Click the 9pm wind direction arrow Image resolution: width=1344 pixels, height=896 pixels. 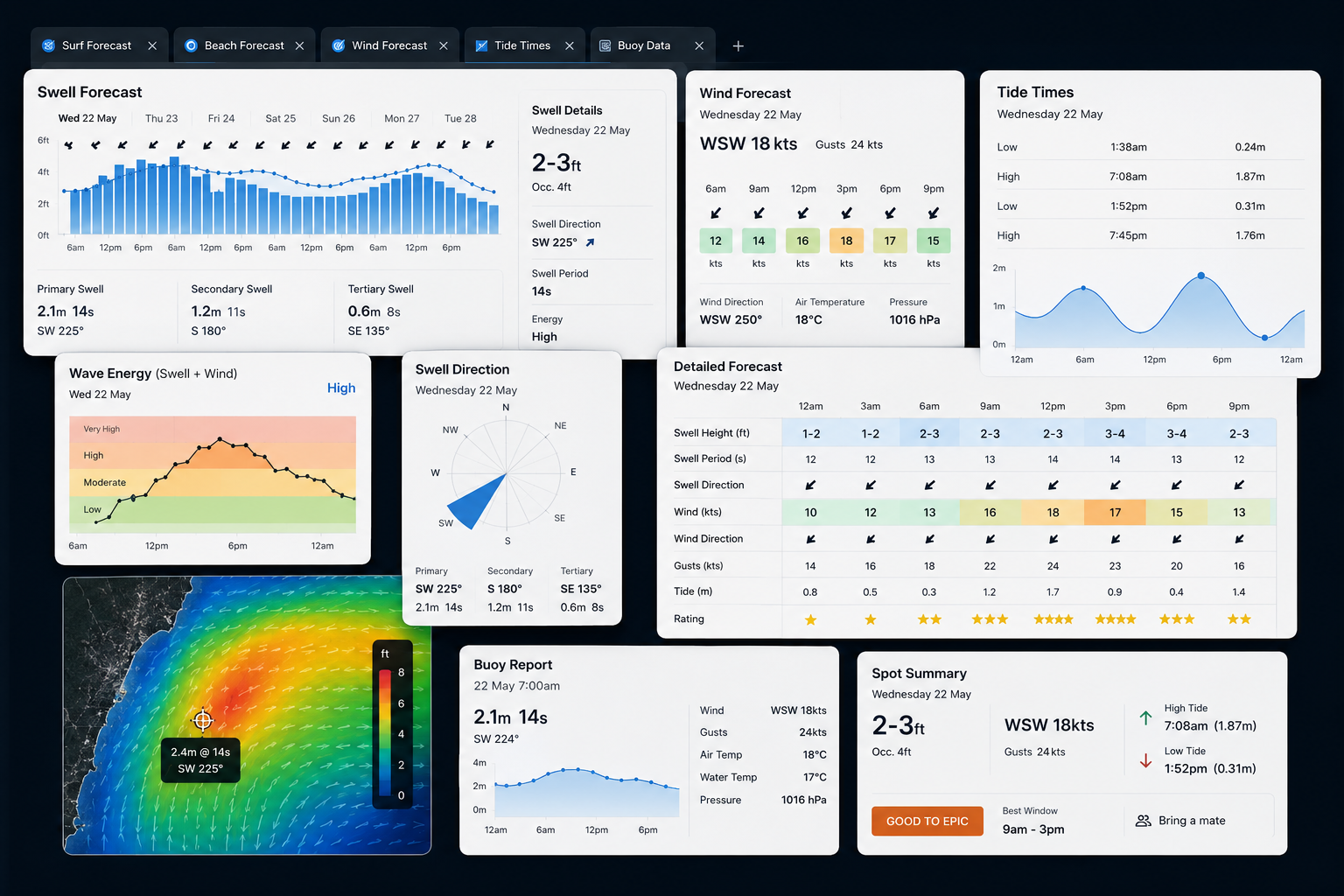(x=934, y=213)
